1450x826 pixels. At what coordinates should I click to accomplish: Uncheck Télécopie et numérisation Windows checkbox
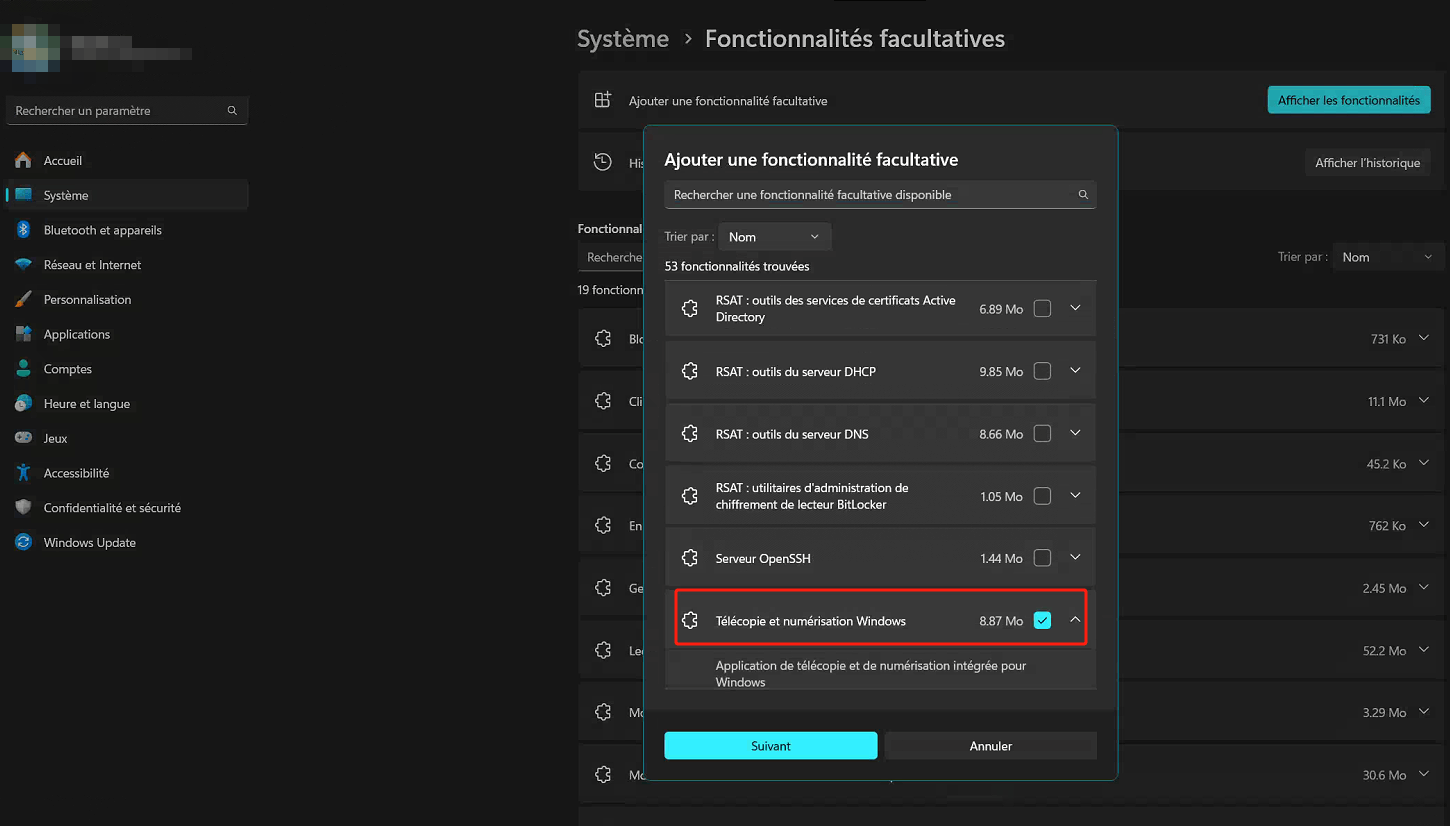(x=1042, y=620)
